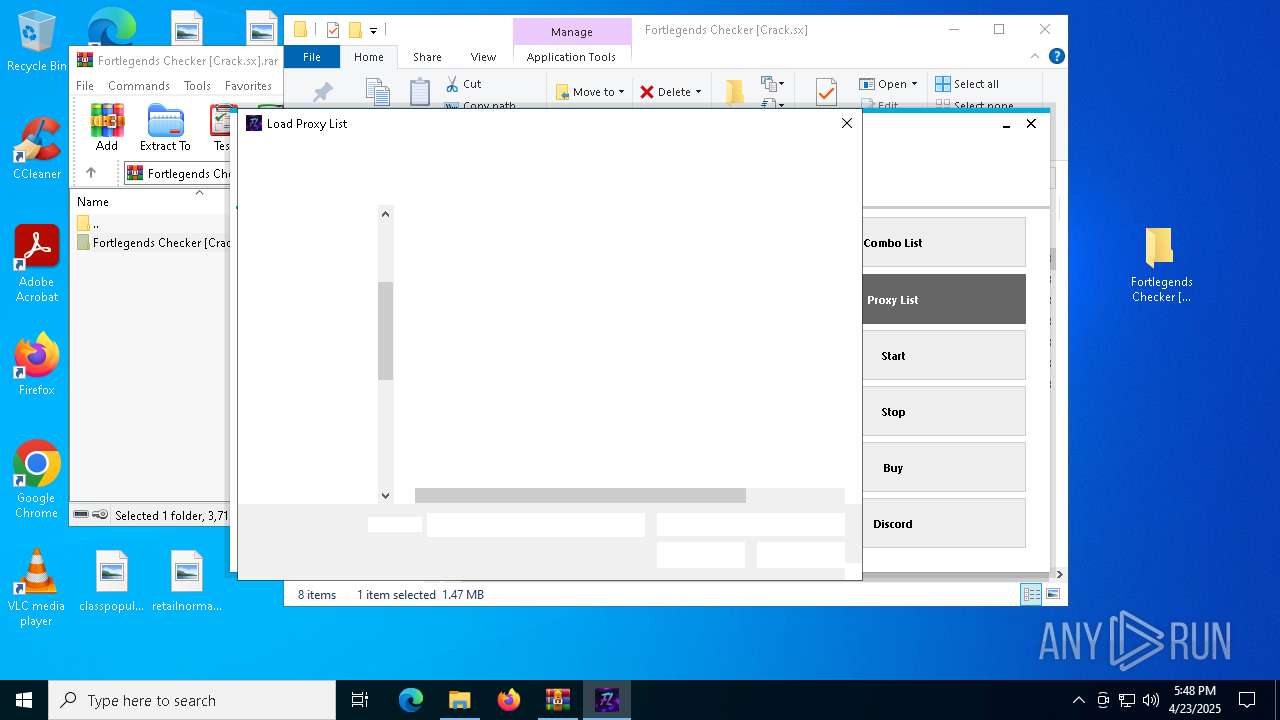The width and height of the screenshot is (1280, 720).
Task: Minimize the Fortlegends Checker app window
Action: pos(1007,124)
